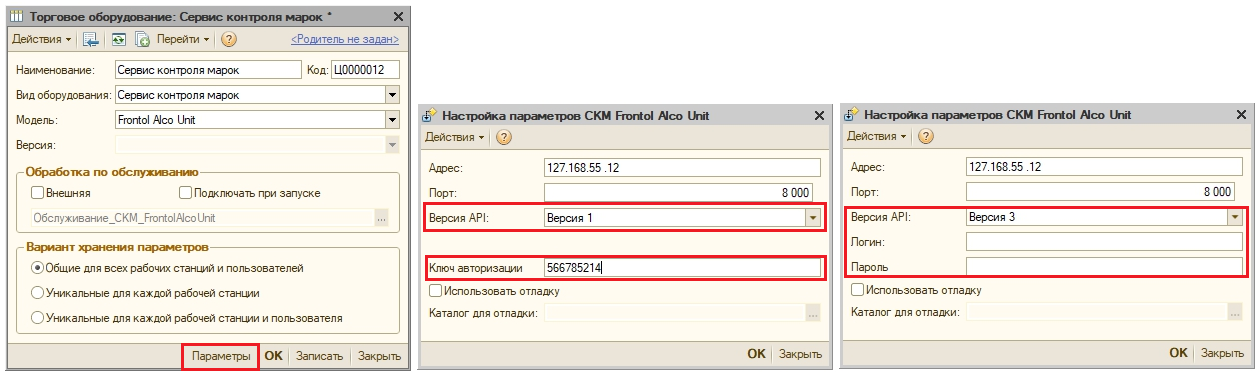
Task: Open Действия menu in Торговое оборудование window
Action: click(42, 40)
